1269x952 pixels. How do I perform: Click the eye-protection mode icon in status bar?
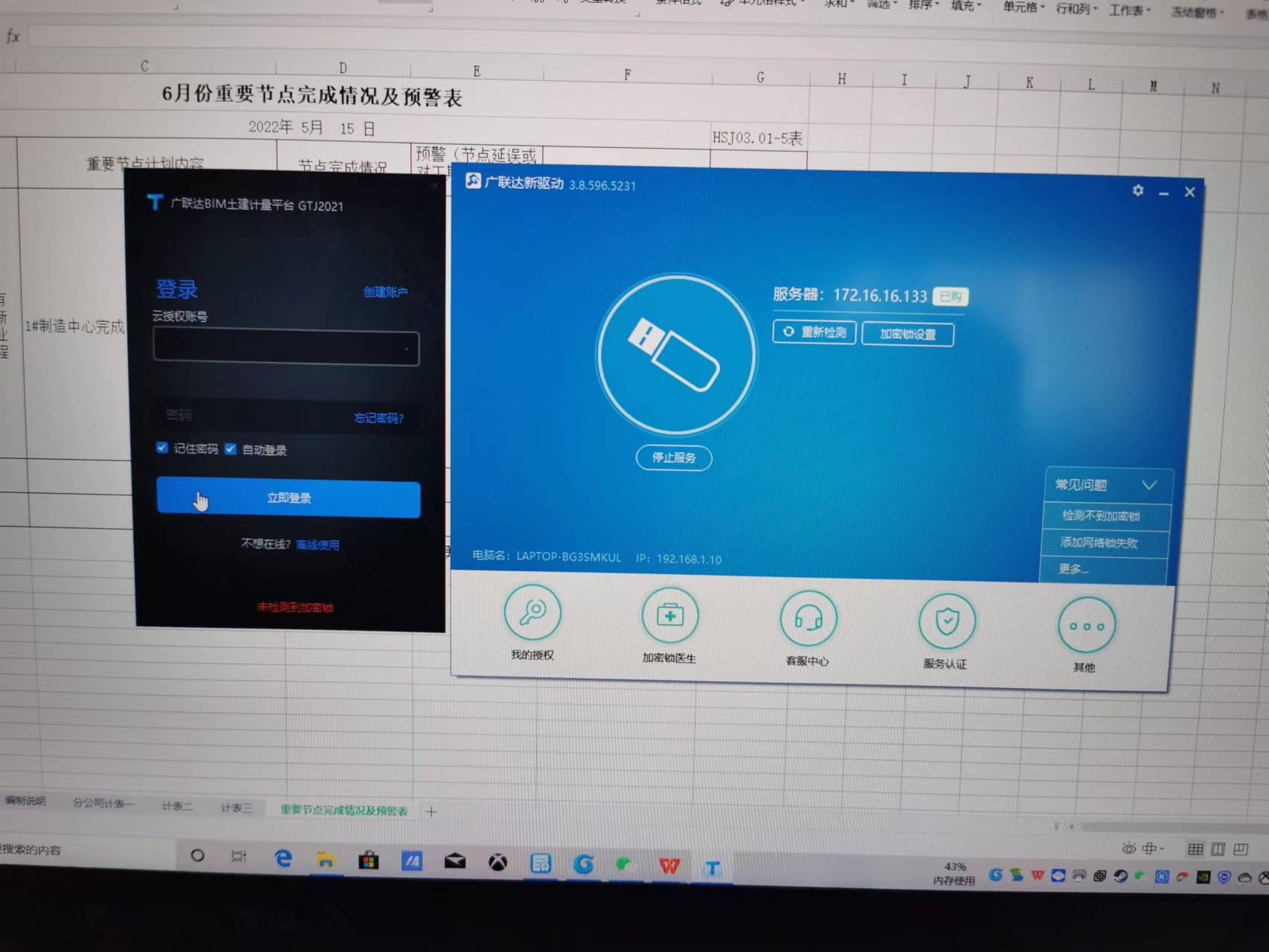[1128, 849]
